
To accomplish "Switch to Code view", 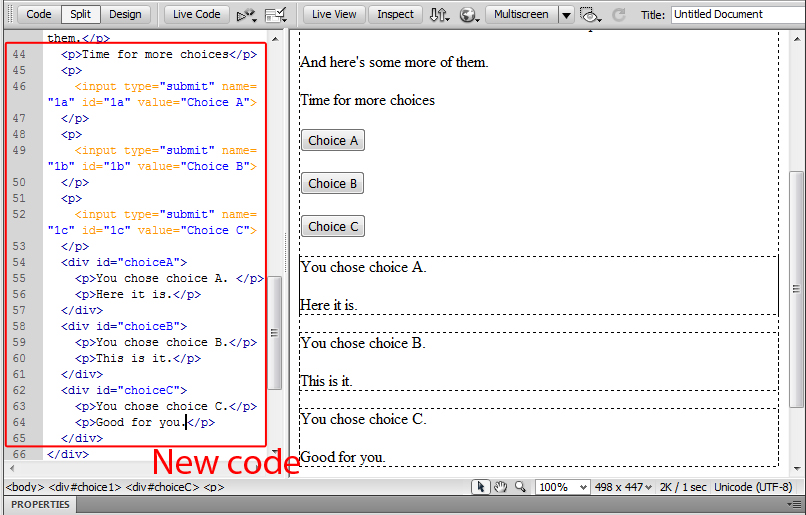I will click(39, 14).
